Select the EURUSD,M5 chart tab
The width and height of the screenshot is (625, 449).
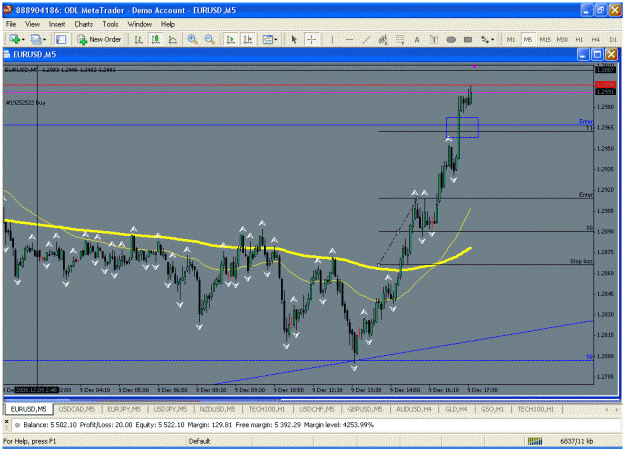(x=28, y=409)
